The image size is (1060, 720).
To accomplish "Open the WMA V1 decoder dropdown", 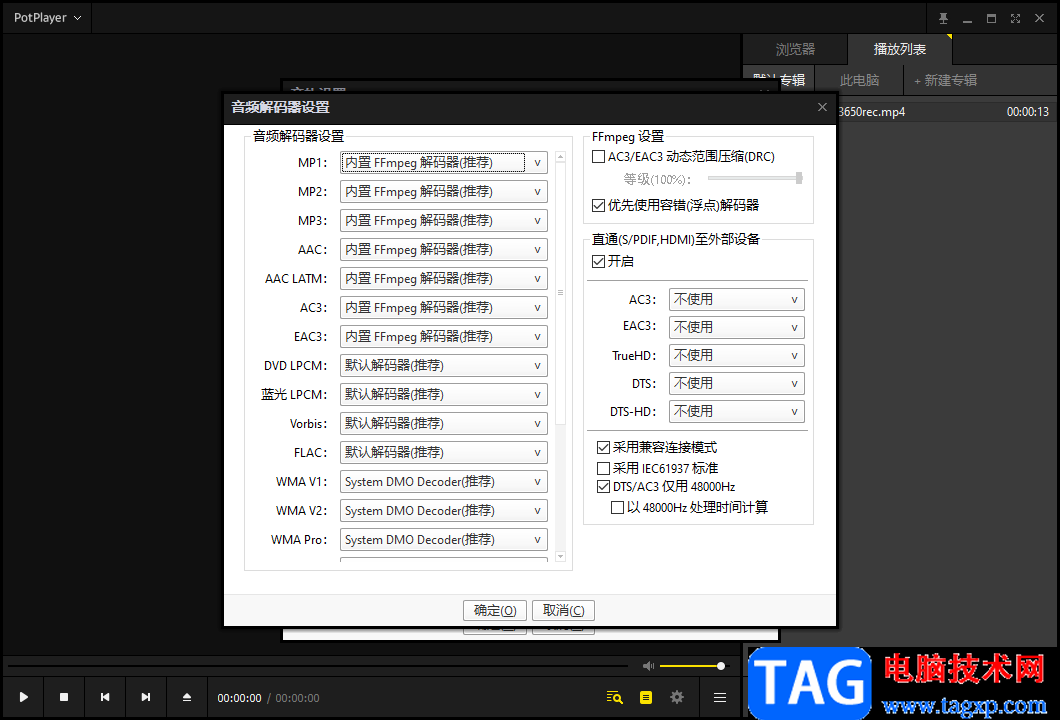I will click(443, 482).
